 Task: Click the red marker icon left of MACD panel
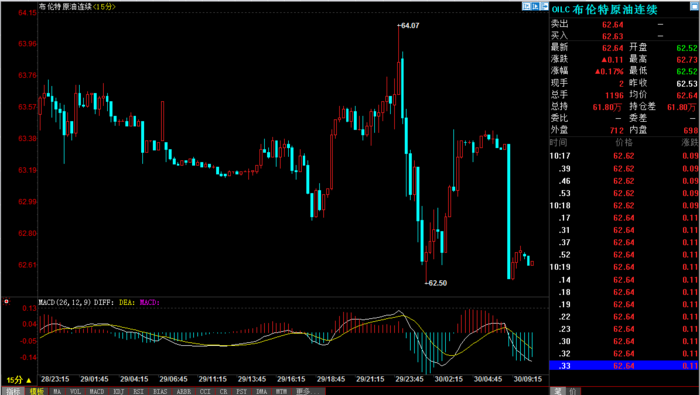(x=6, y=302)
